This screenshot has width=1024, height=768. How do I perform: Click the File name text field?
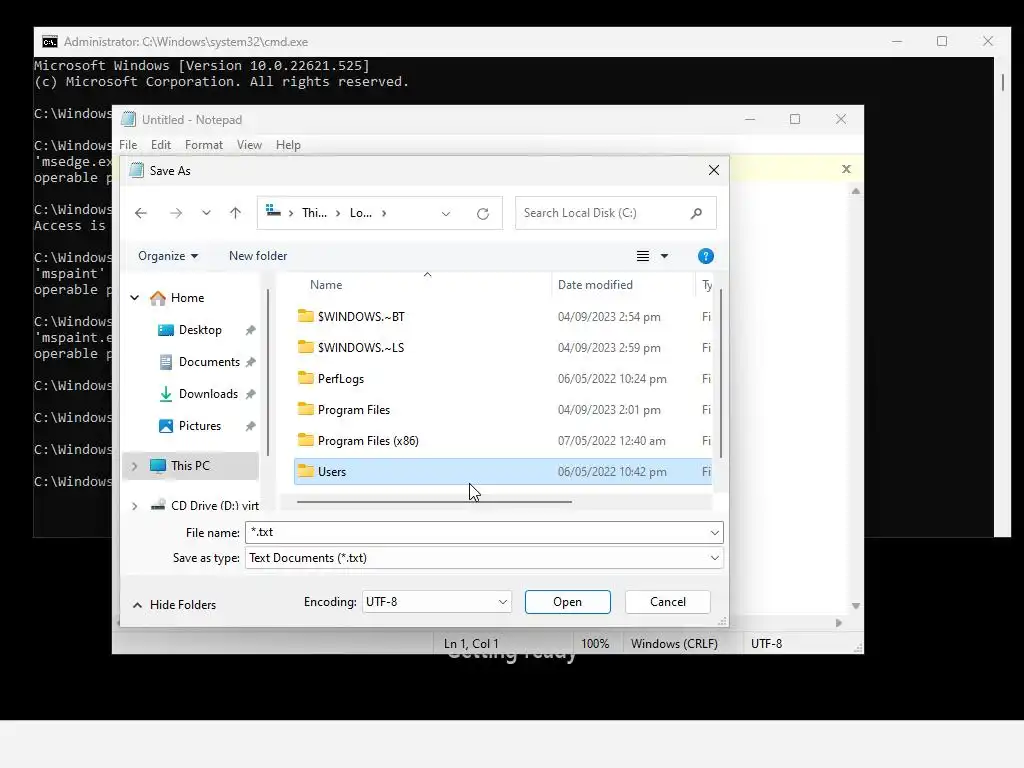pyautogui.click(x=477, y=532)
